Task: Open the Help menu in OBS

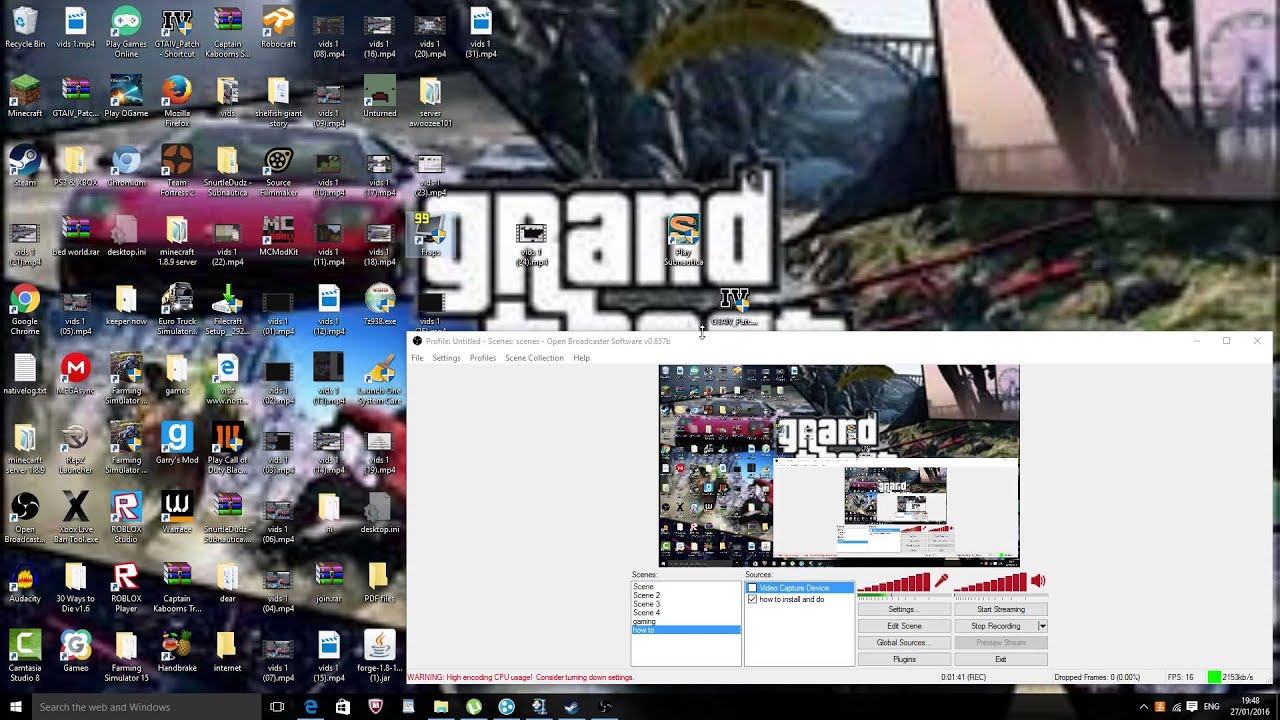Action: [x=581, y=358]
